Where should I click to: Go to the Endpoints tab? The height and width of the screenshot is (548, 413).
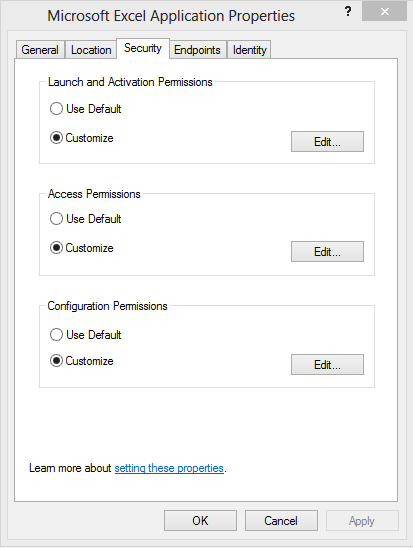click(x=197, y=50)
